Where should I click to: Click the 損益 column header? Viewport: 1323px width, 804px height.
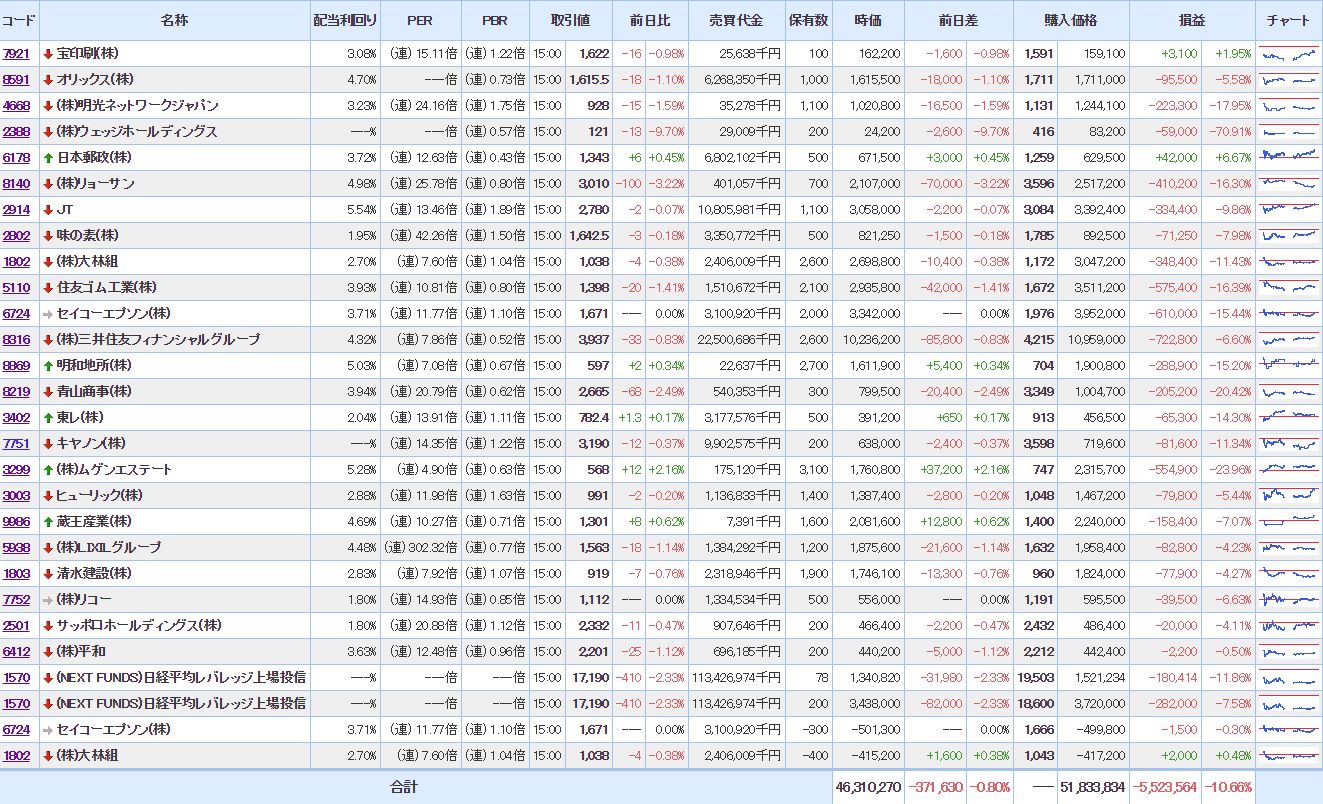[1191, 21]
